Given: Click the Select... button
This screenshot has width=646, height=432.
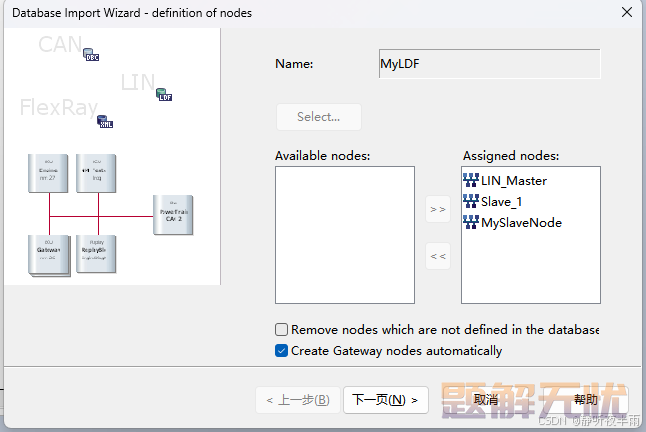Looking at the screenshot, I should pos(319,117).
